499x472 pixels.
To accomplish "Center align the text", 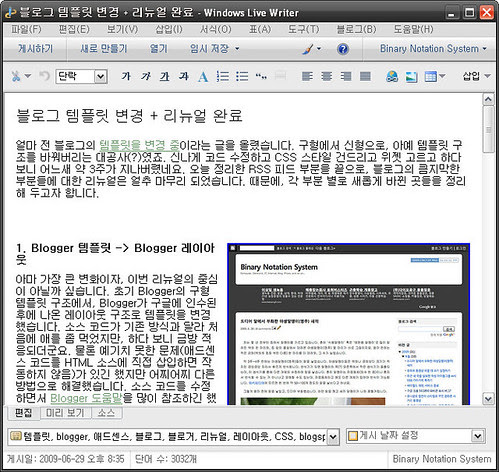I will [327, 76].
